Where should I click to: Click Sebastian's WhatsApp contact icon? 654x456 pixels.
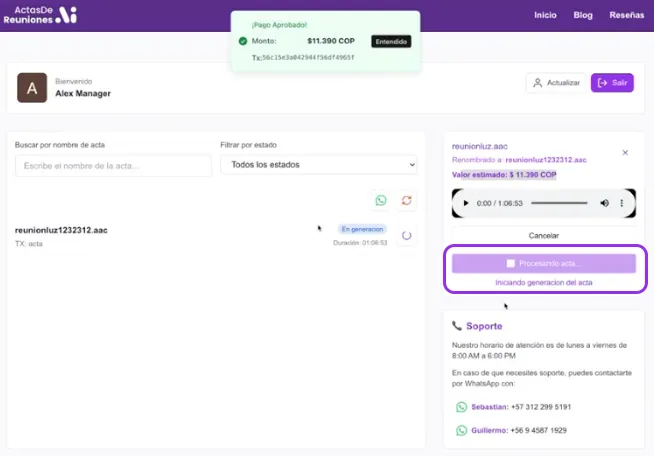(461, 407)
